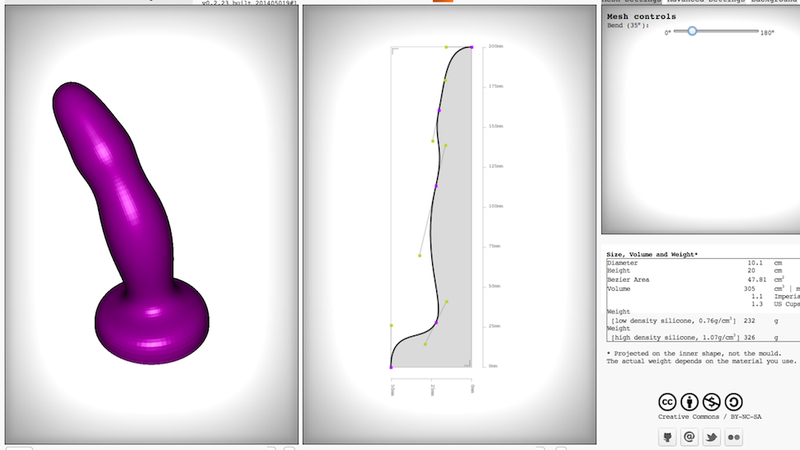
Task: Select the purple anchor point near 27mm height
Action: coord(436,322)
